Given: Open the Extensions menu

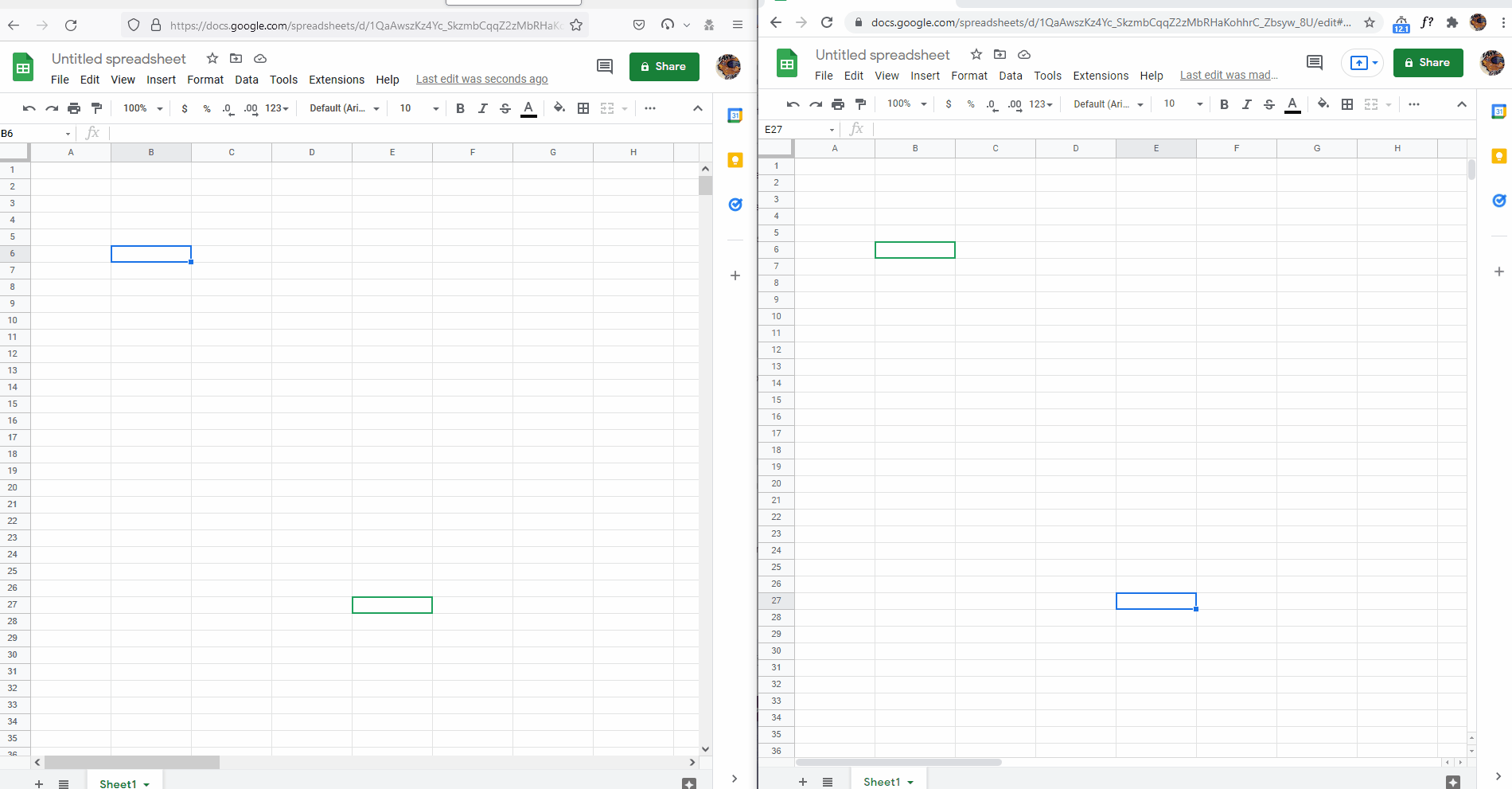Looking at the screenshot, I should coord(336,79).
